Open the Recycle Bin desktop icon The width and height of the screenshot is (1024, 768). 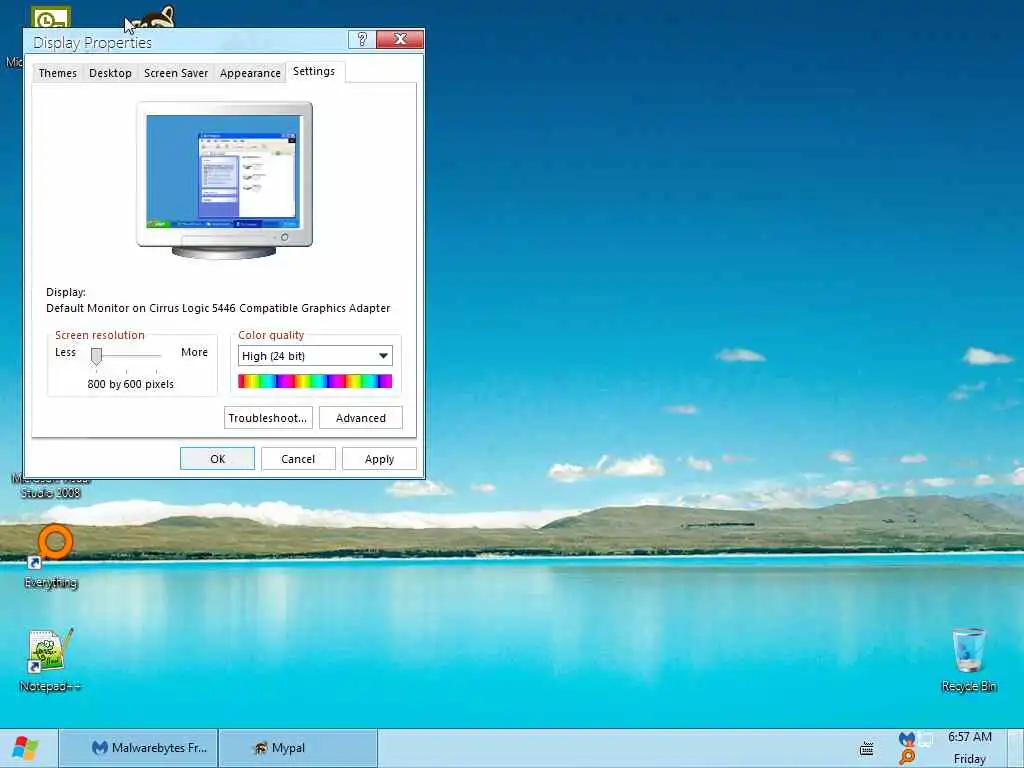[x=968, y=660]
